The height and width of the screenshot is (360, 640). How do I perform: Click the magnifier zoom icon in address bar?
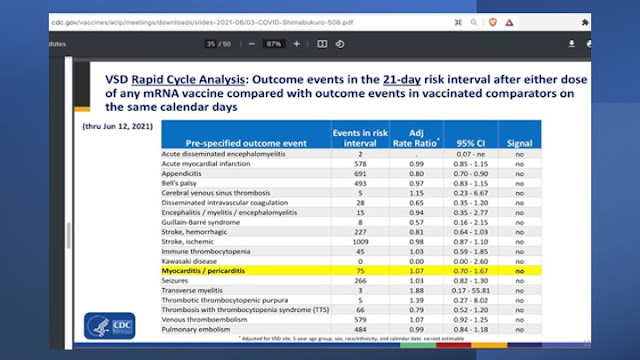tap(473, 22)
